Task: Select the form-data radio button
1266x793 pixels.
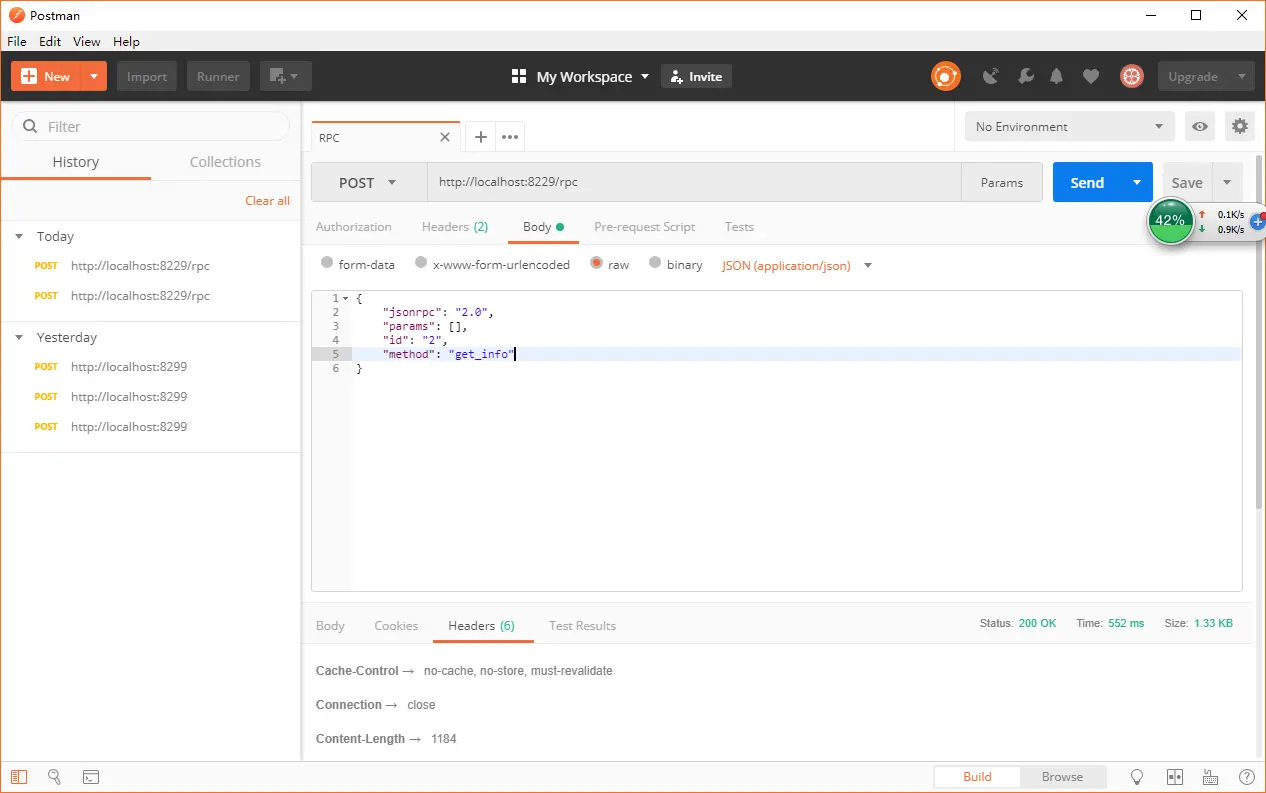Action: (327, 263)
